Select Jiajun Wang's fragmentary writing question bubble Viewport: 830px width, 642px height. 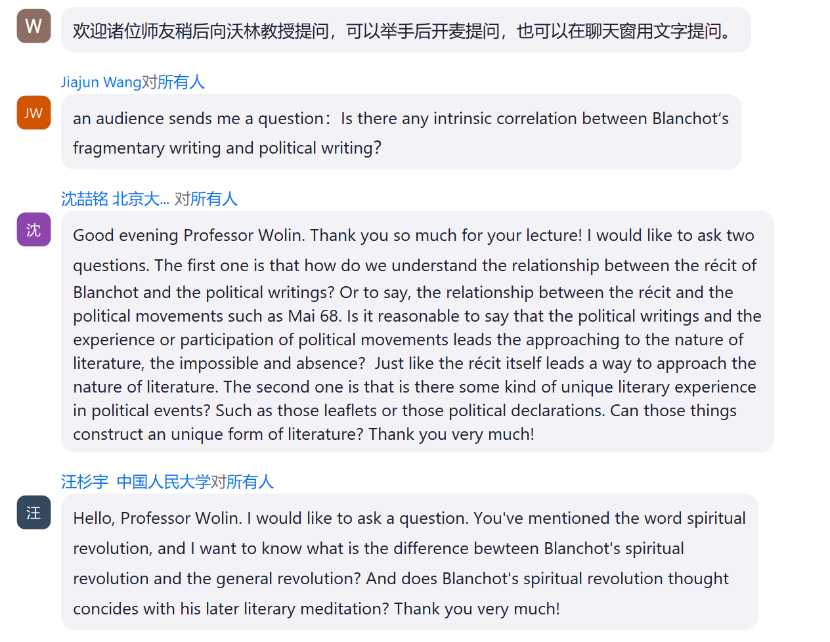[401, 132]
